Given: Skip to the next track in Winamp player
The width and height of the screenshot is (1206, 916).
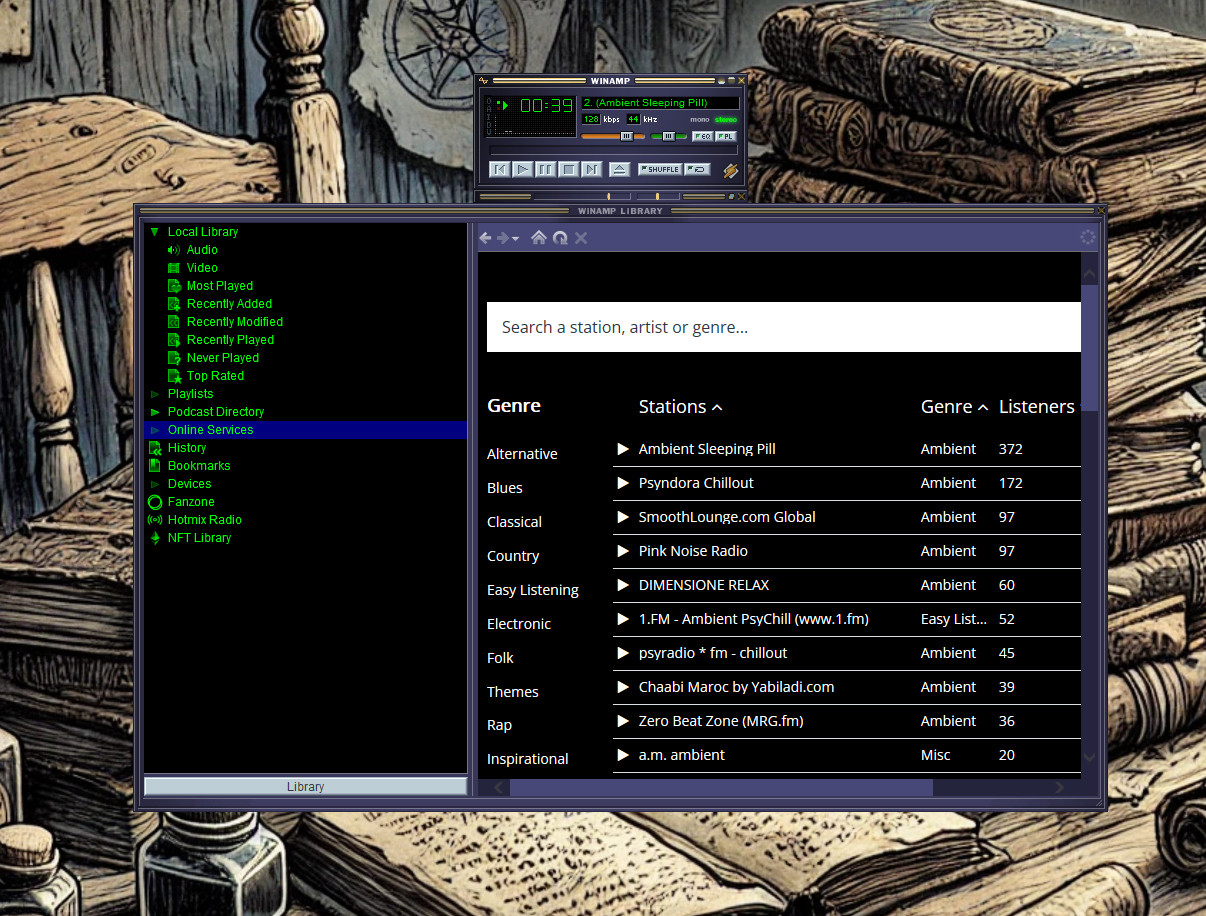Looking at the screenshot, I should tap(592, 169).
